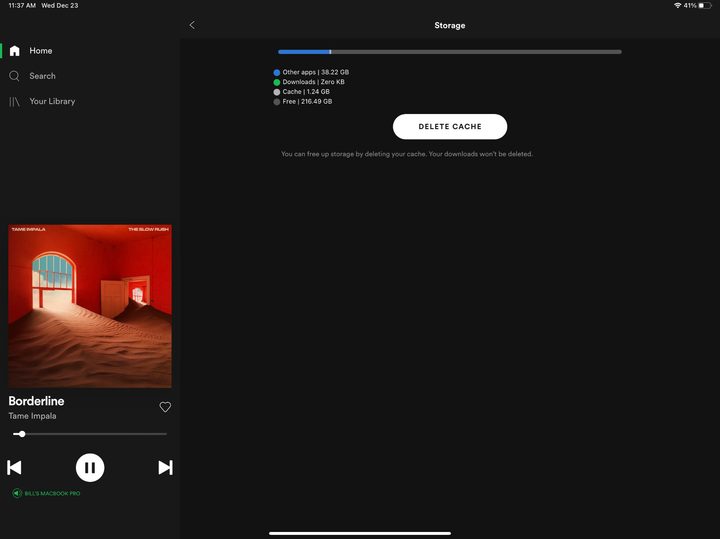720x539 pixels.
Task: Click the green Downloads legend dot
Action: (x=277, y=82)
